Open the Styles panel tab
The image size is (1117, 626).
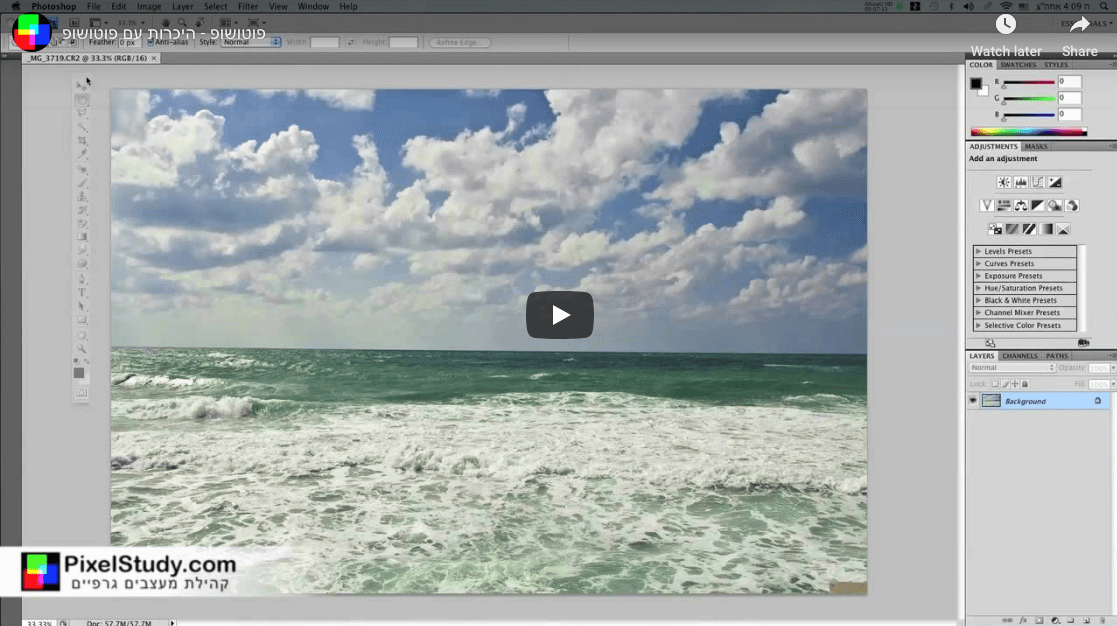[1056, 65]
